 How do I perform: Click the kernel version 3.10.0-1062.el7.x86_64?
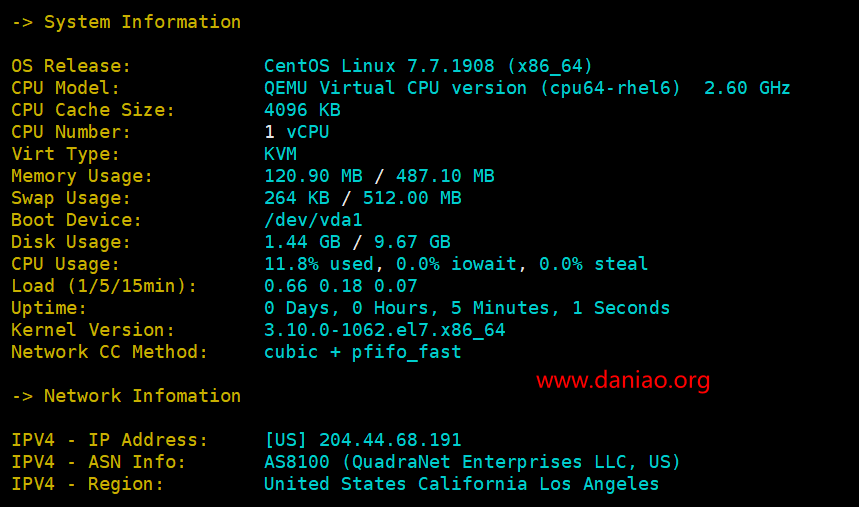(385, 330)
